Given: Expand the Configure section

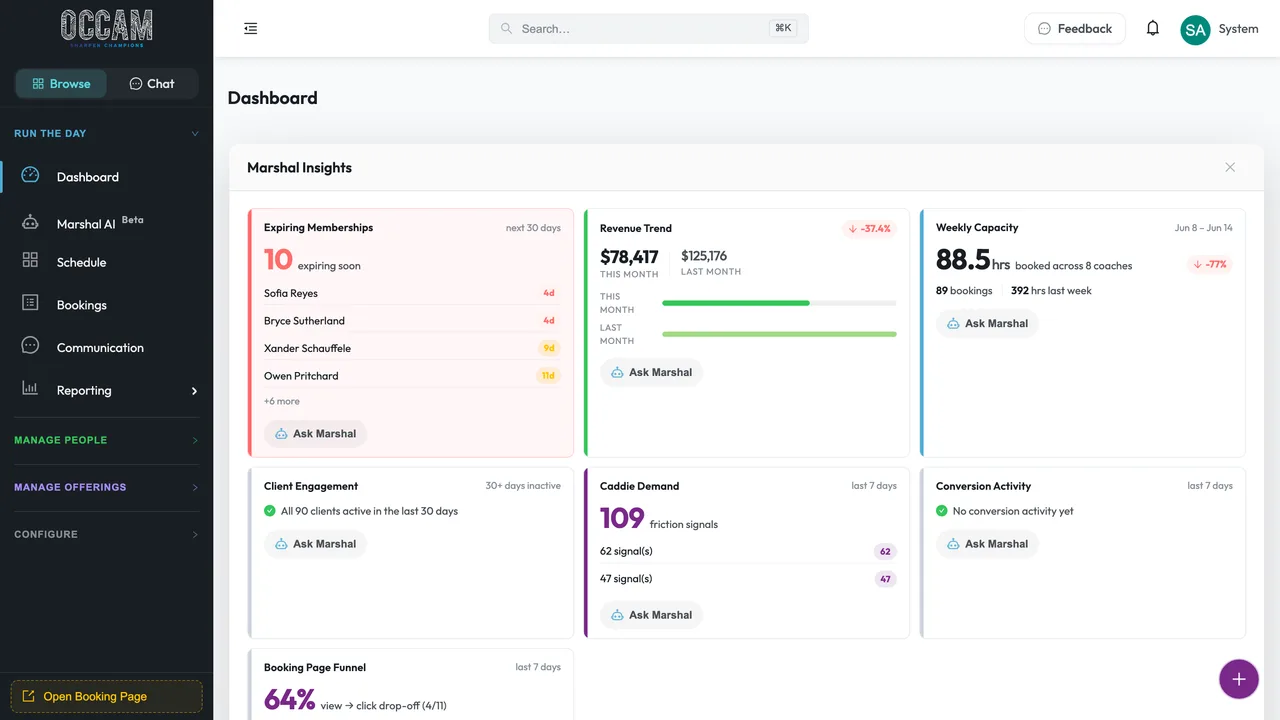Looking at the screenshot, I should point(106,534).
